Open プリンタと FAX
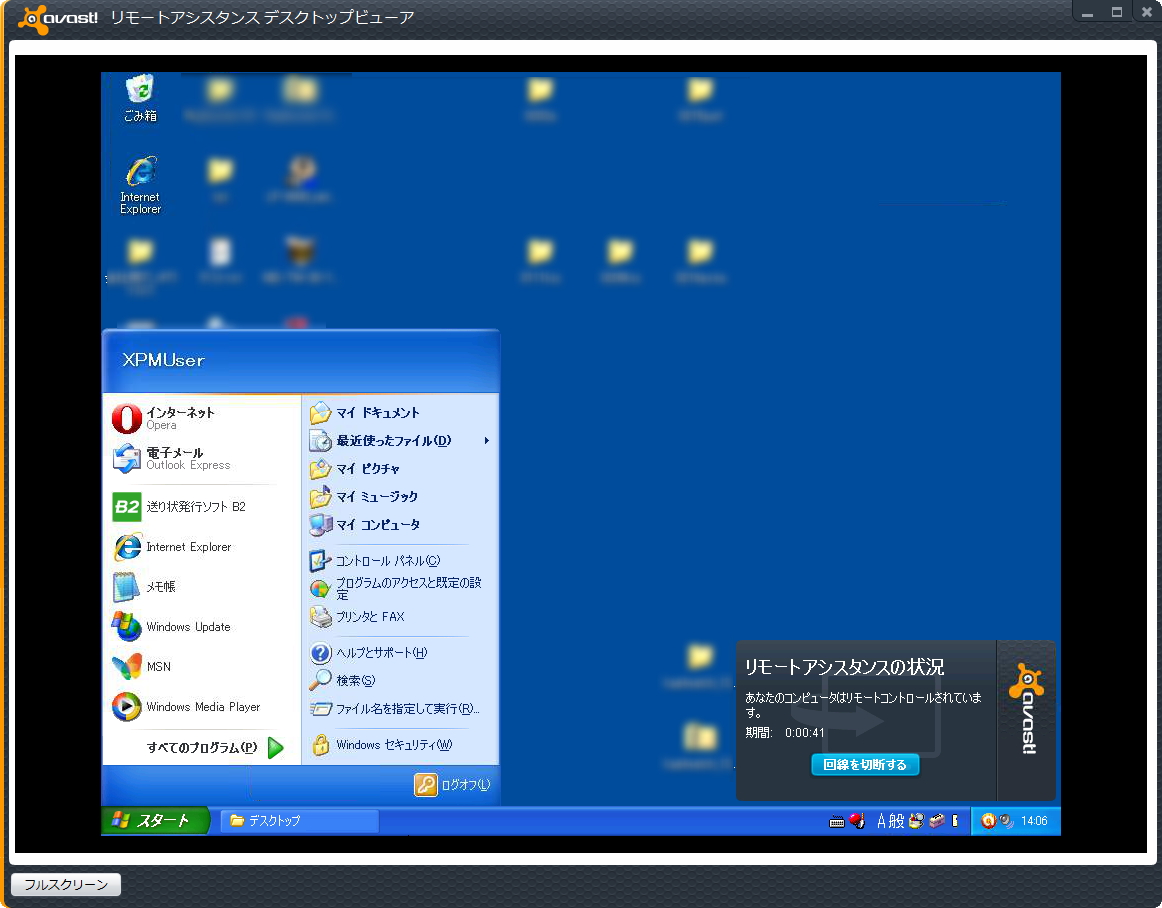 point(400,617)
